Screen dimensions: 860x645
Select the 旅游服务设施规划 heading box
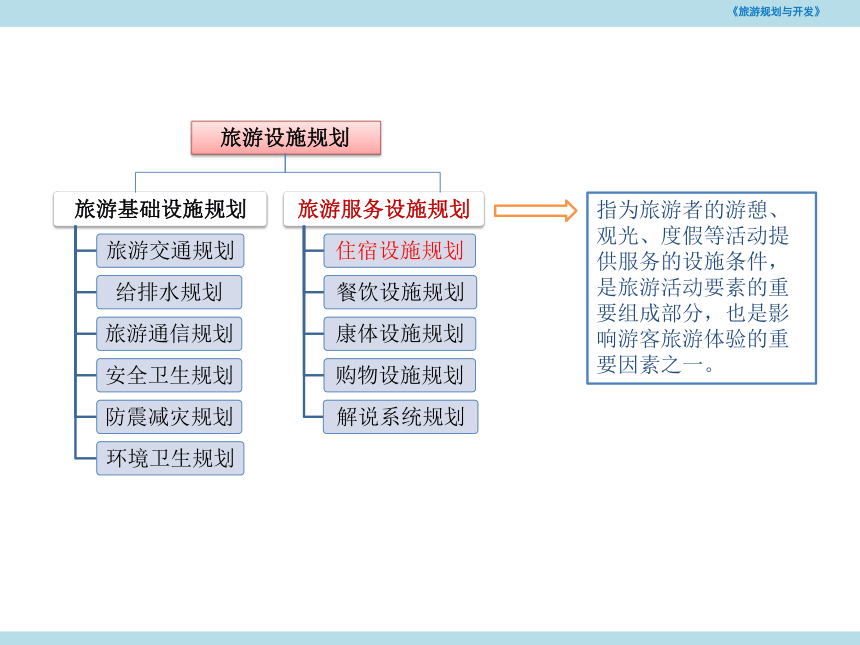384,209
